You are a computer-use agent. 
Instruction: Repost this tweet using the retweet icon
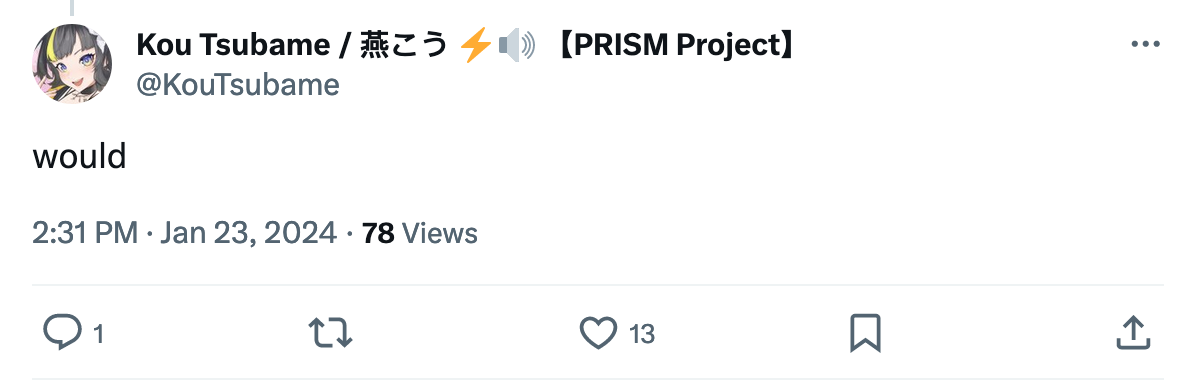coord(330,333)
